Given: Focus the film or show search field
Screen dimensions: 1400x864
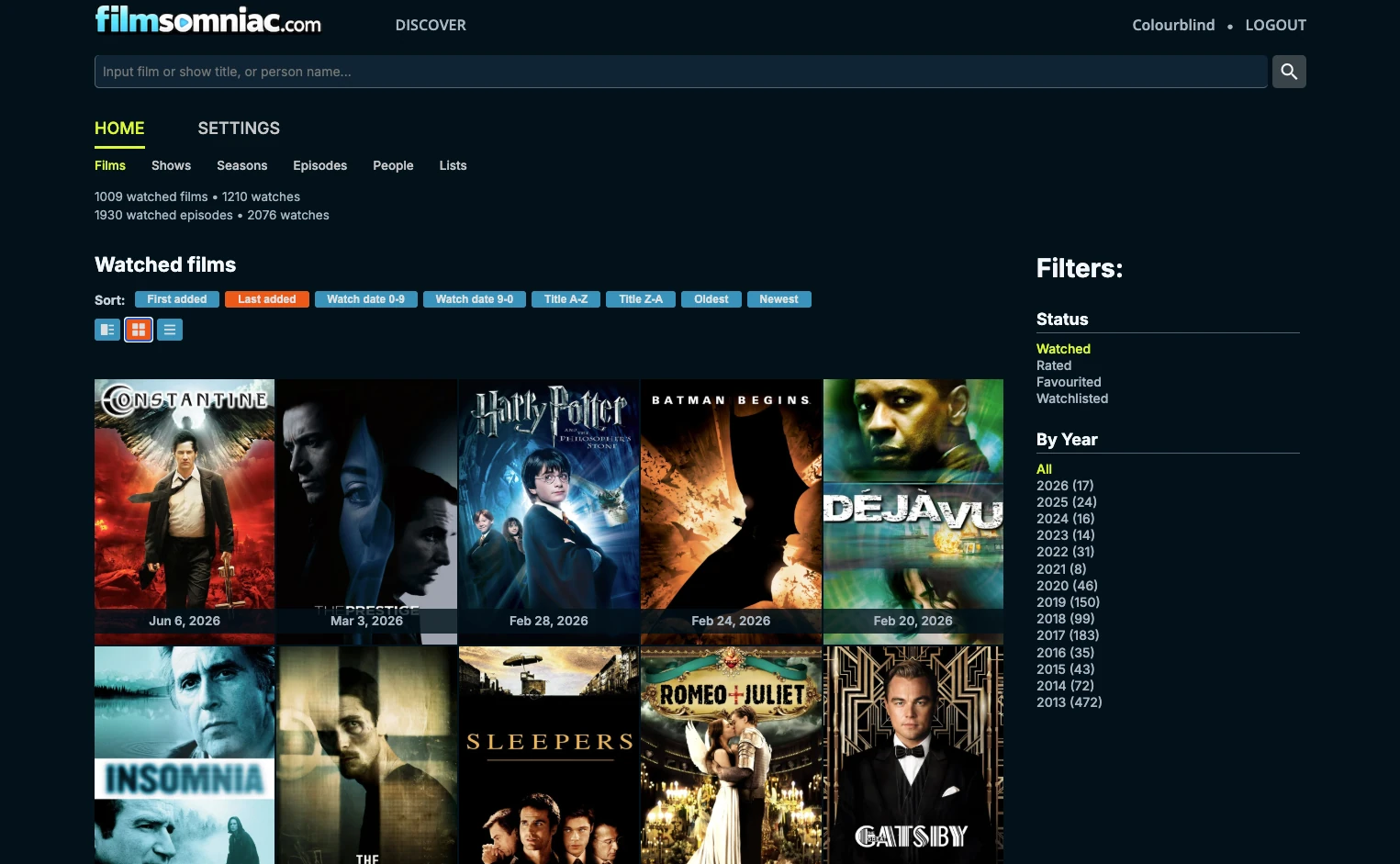Looking at the screenshot, I should [681, 72].
